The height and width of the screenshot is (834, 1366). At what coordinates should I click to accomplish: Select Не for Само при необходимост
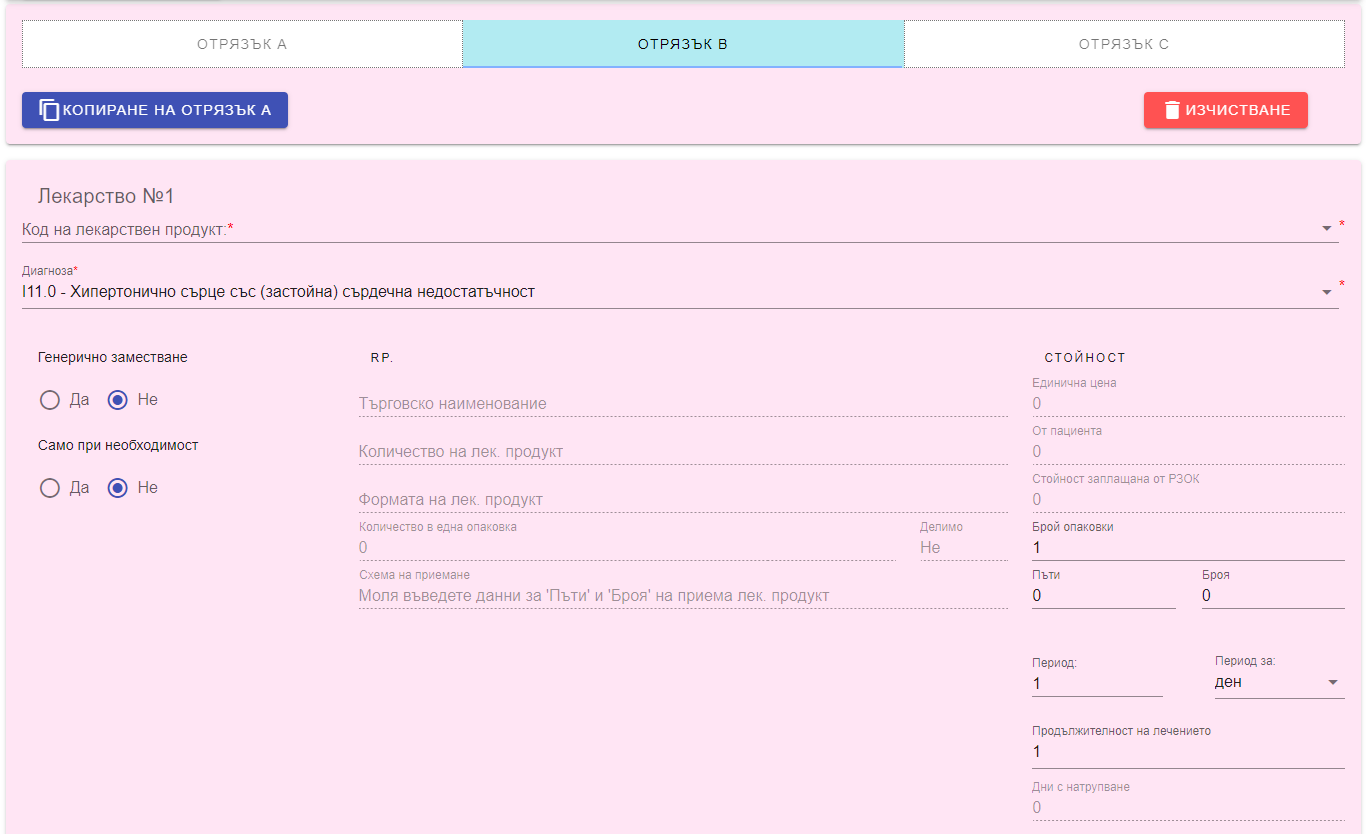(x=118, y=488)
